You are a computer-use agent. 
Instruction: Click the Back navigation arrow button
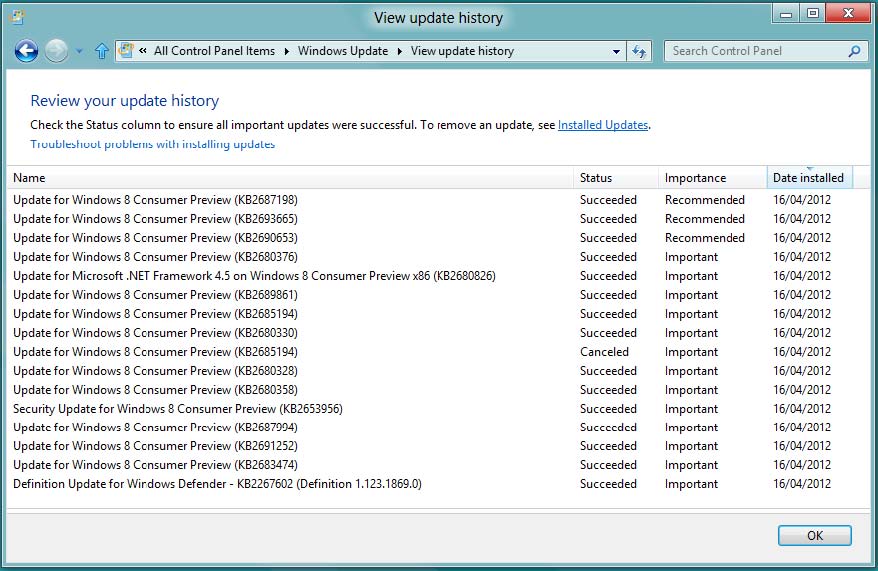26,51
